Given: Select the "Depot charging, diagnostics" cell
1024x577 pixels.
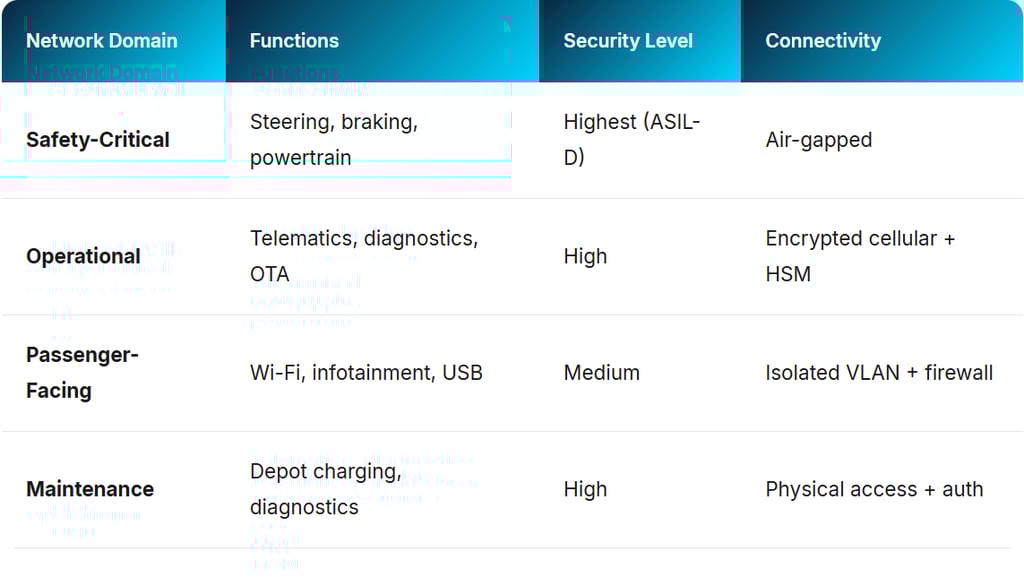Looking at the screenshot, I should click(x=325, y=489).
